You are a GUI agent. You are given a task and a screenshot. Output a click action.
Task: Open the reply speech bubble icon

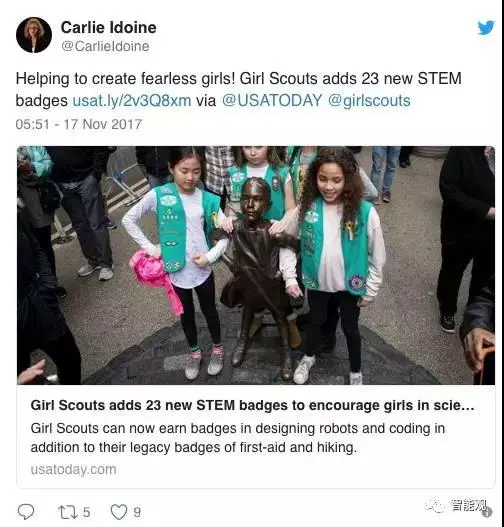[26, 512]
